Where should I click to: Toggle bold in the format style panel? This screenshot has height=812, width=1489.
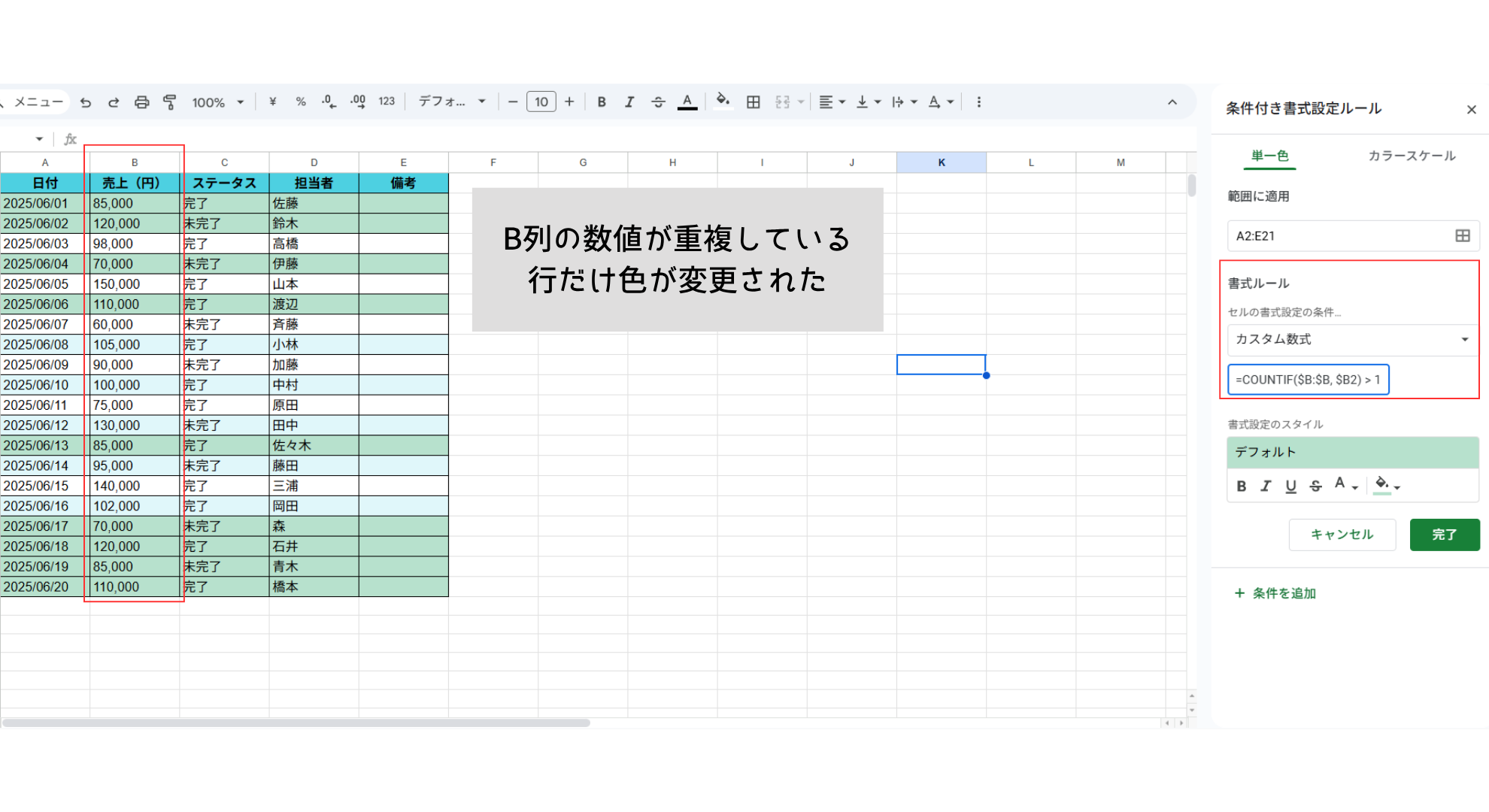click(1242, 486)
